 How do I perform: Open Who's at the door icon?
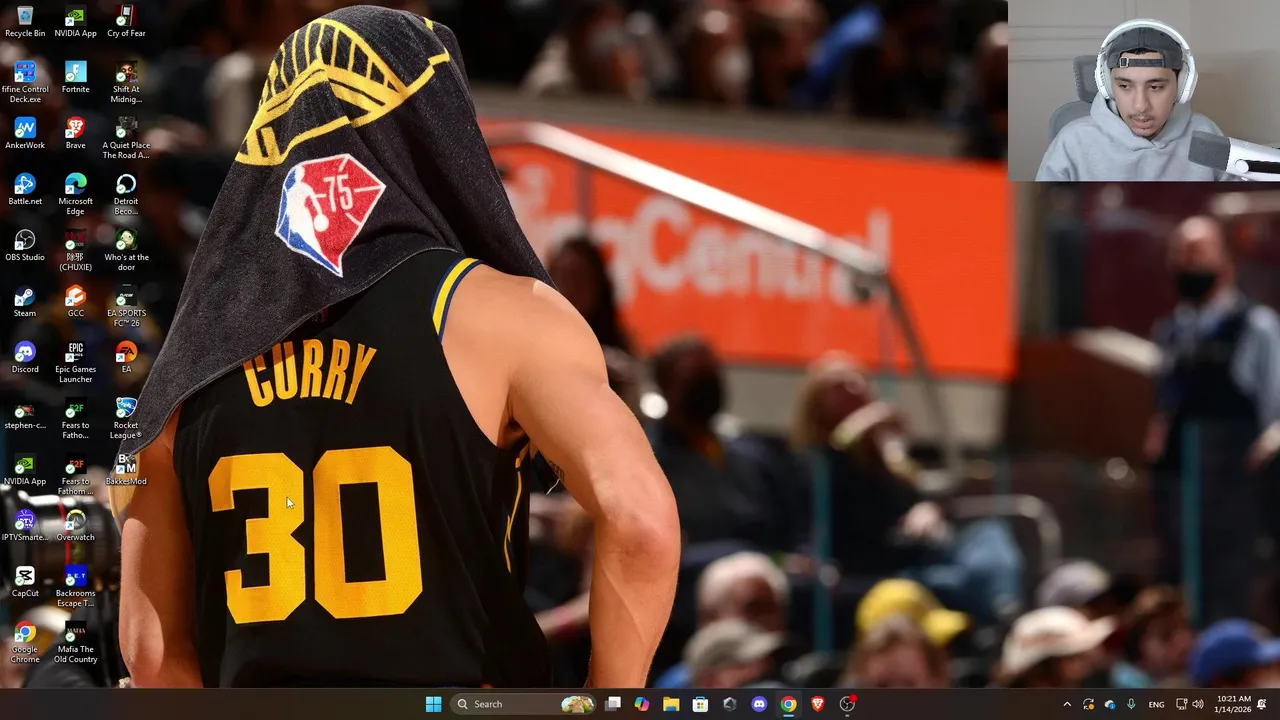[x=126, y=250]
